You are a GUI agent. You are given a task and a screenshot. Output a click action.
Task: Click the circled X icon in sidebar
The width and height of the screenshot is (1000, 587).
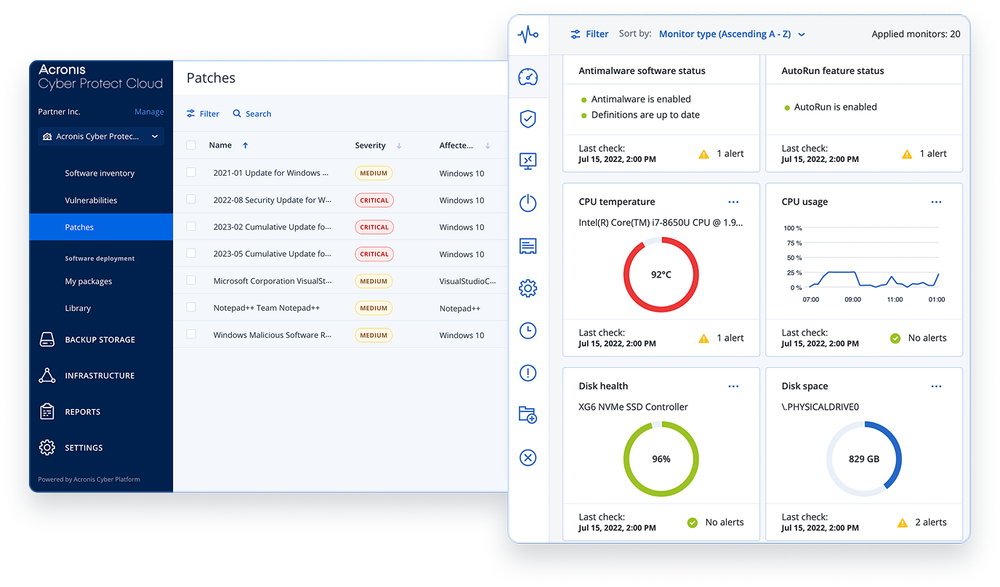(528, 457)
